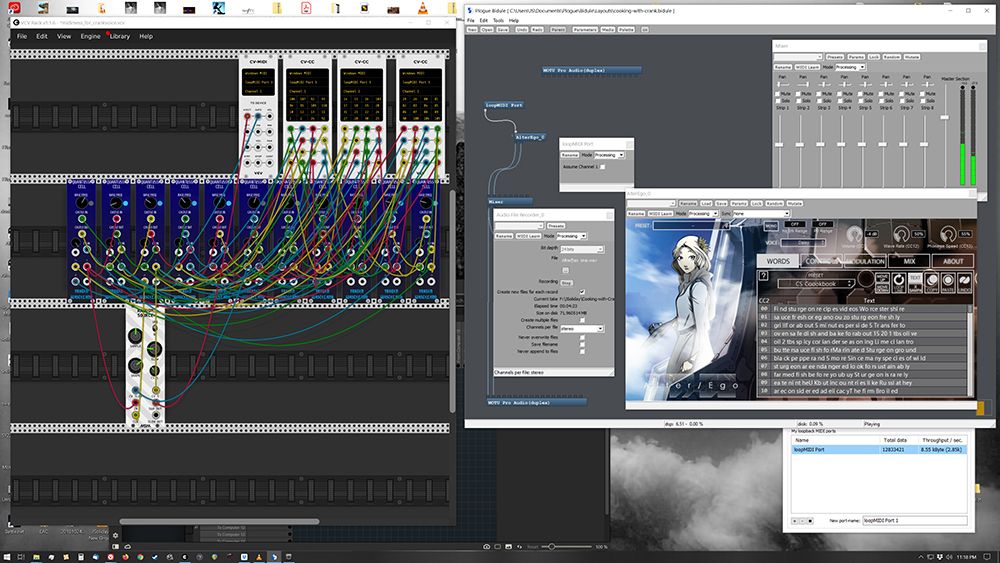Click Parameters button in Bidule toolbar
Image resolution: width=1000 pixels, height=563 pixels.
tap(585, 29)
